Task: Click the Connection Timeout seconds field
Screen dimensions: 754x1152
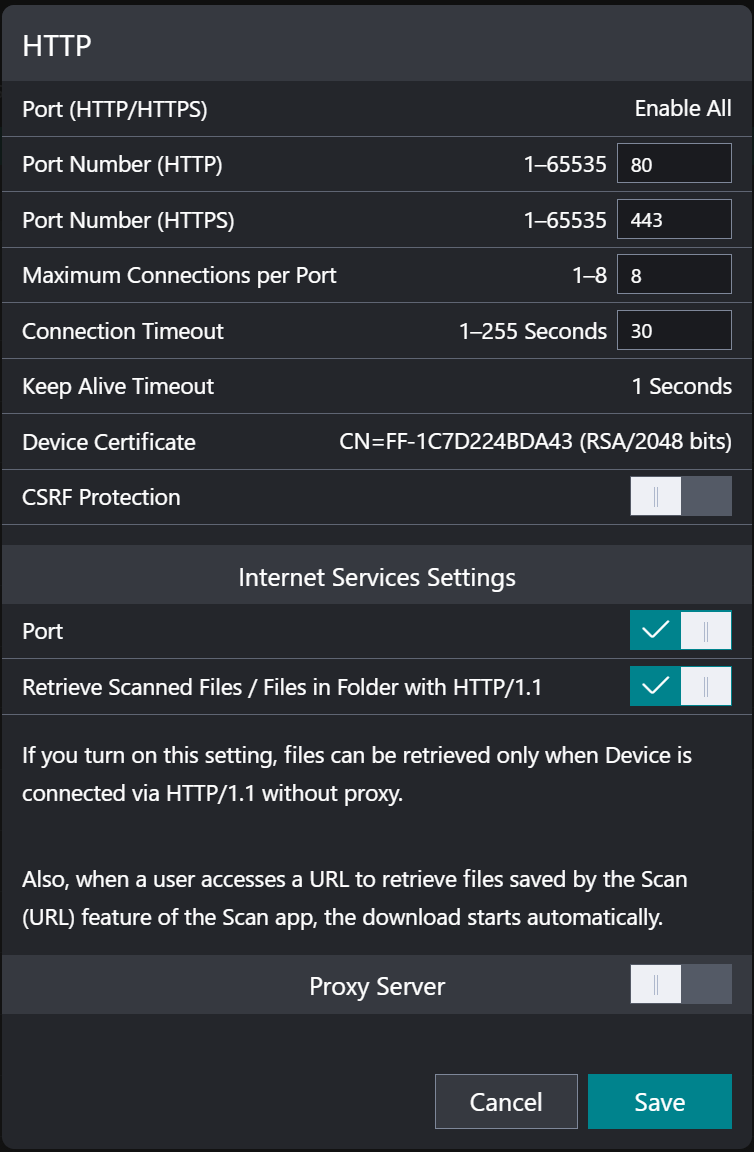Action: (x=673, y=331)
